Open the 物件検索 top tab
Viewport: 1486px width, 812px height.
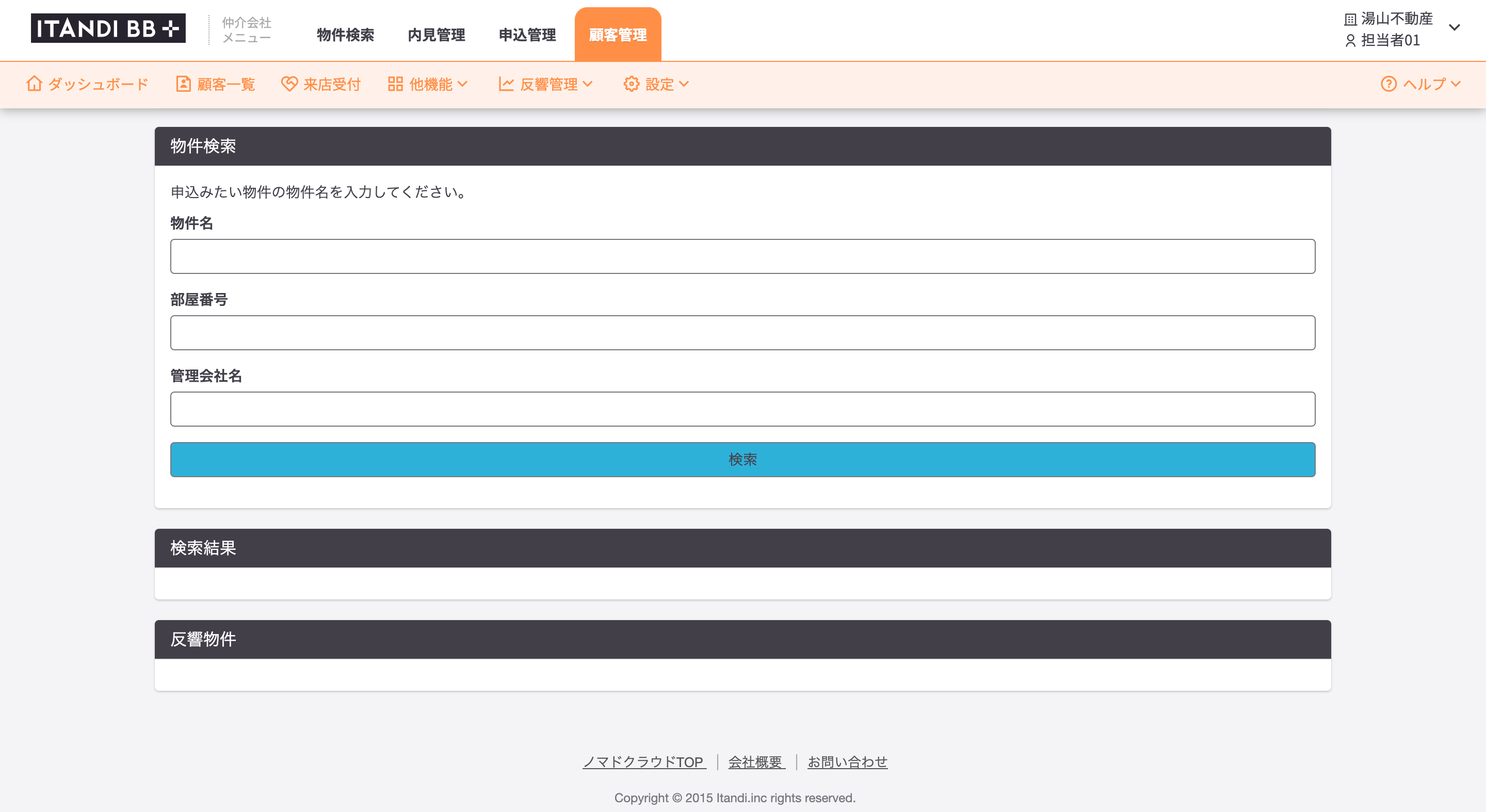click(x=345, y=35)
